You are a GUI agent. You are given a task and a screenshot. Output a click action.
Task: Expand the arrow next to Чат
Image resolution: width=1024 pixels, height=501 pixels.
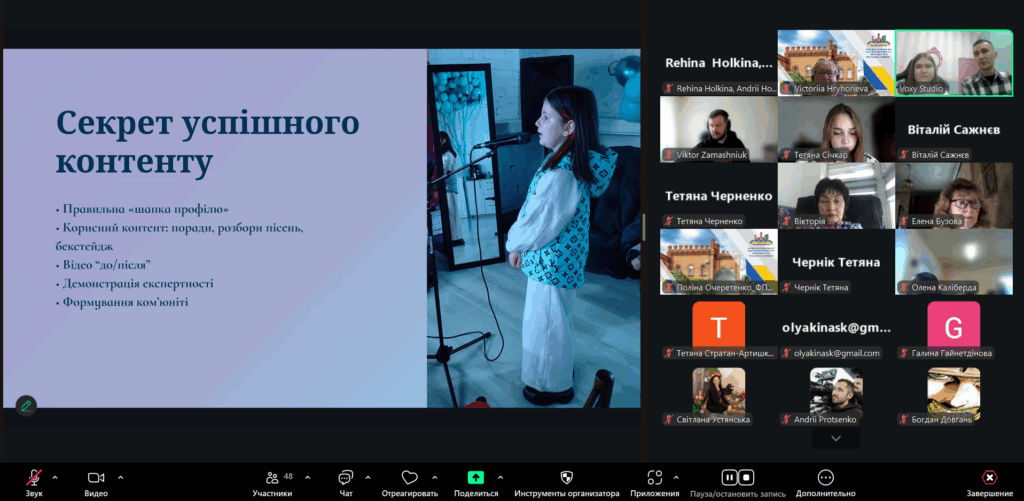tap(368, 477)
